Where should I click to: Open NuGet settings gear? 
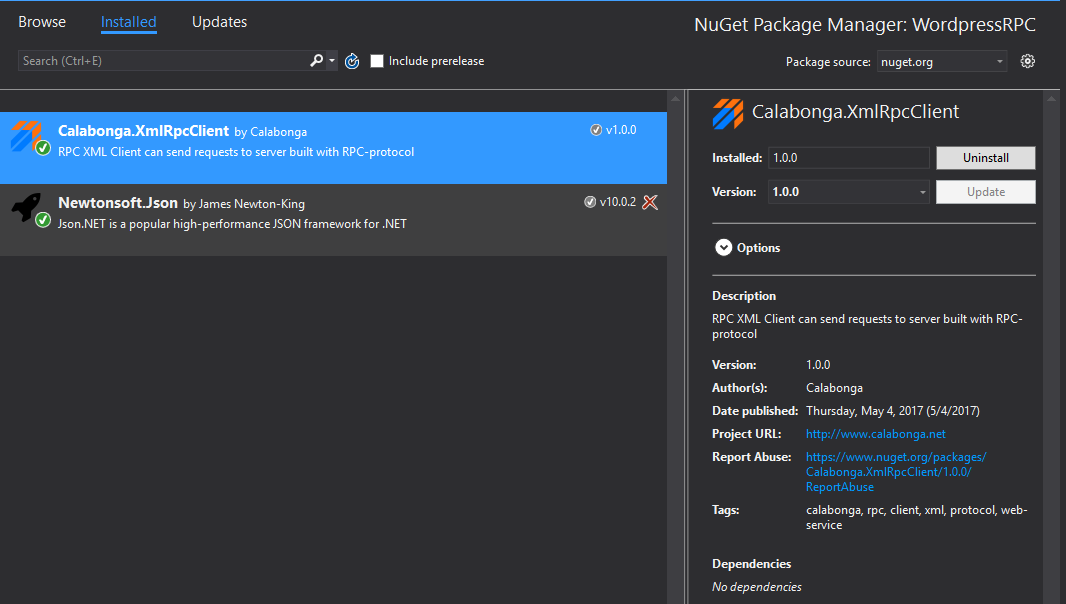click(1028, 61)
